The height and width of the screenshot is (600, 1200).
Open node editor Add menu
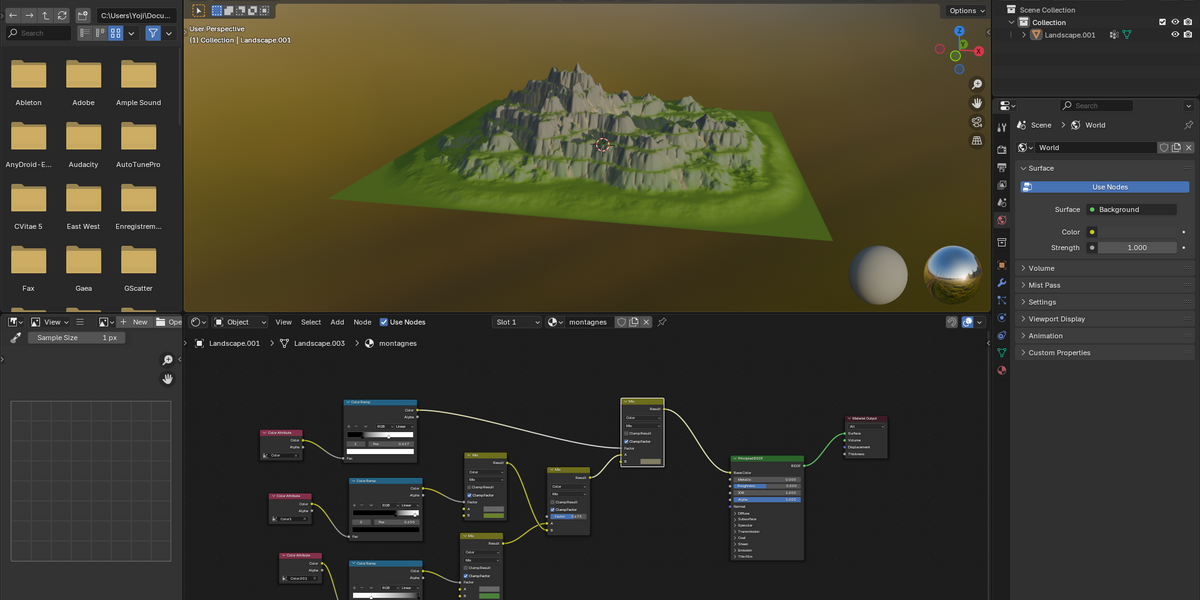(x=337, y=322)
